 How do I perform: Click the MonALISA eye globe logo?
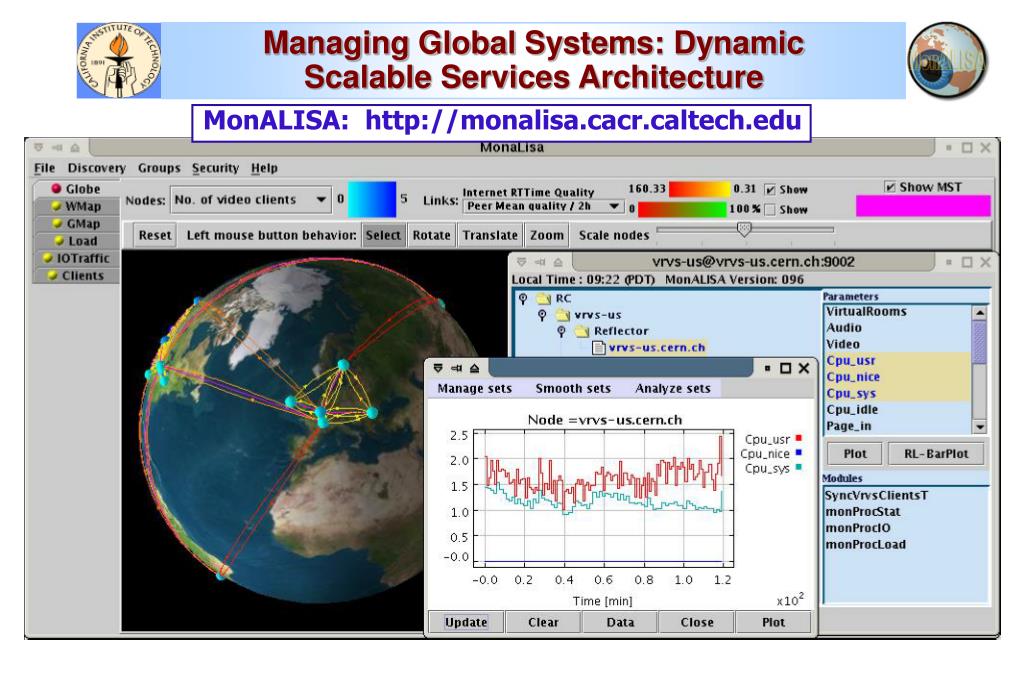947,61
